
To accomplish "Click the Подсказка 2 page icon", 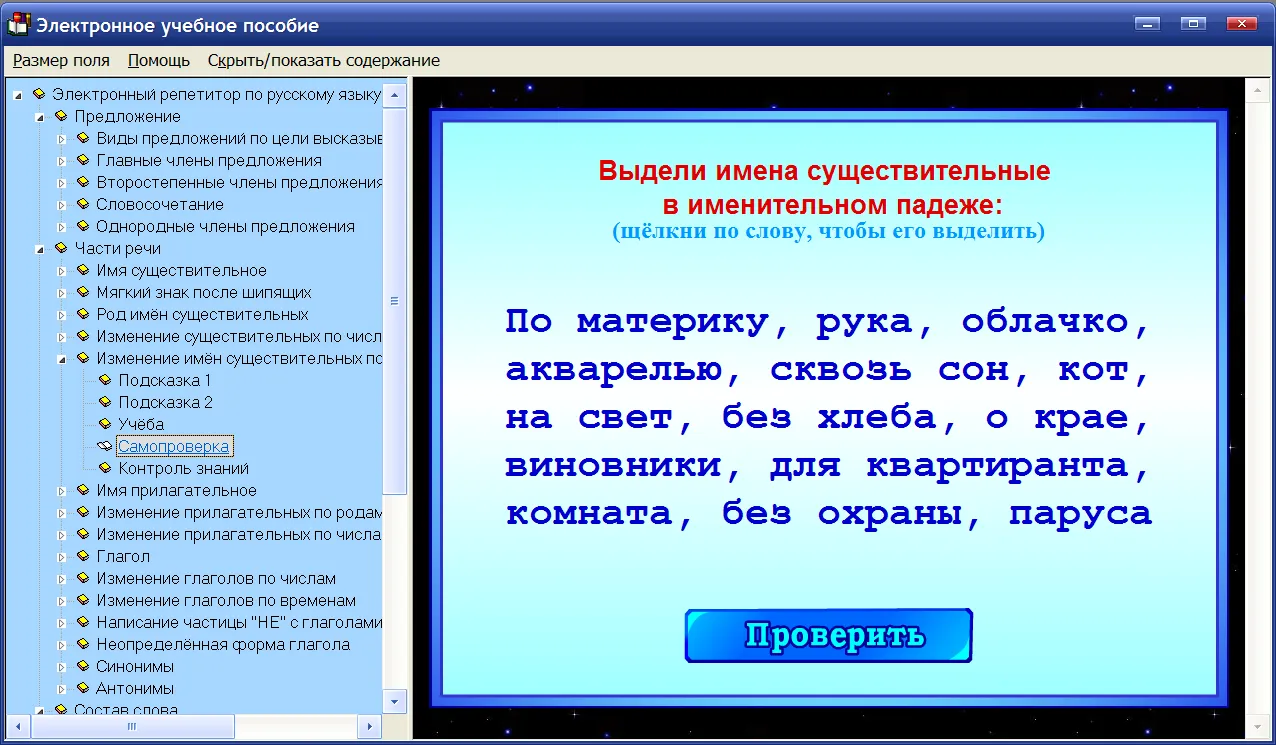I will tap(105, 402).
